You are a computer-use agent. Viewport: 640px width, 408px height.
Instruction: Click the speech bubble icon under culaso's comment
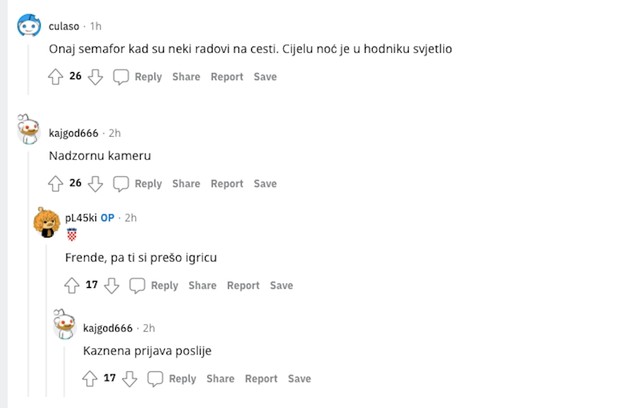click(121, 77)
